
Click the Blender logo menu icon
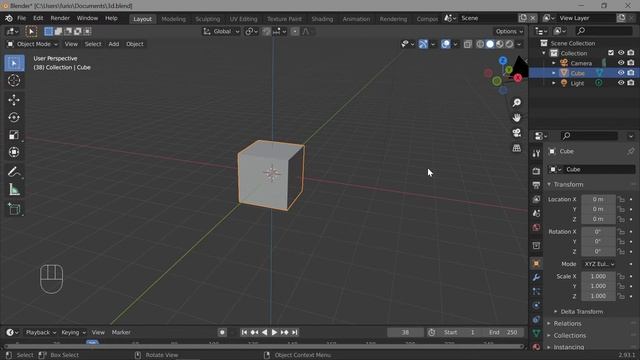click(9, 18)
